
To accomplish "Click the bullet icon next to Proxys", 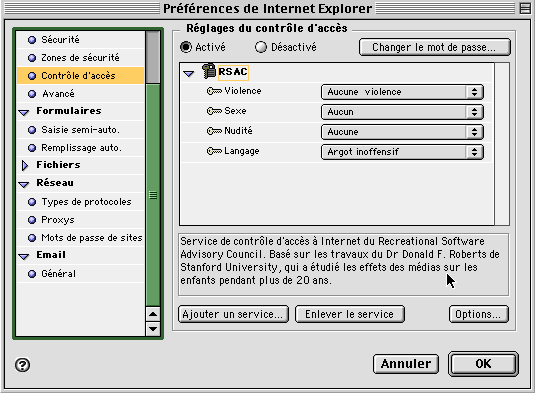I will (32, 220).
